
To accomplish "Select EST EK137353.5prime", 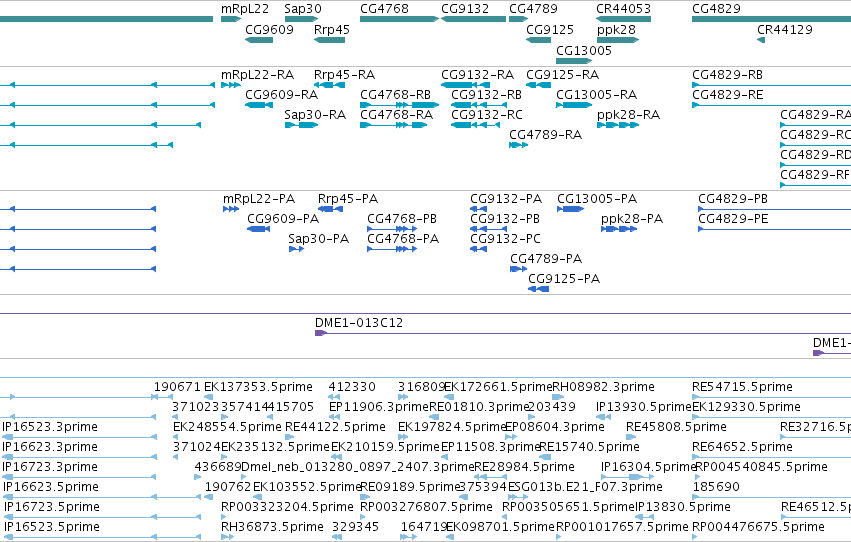I will [x=208, y=398].
